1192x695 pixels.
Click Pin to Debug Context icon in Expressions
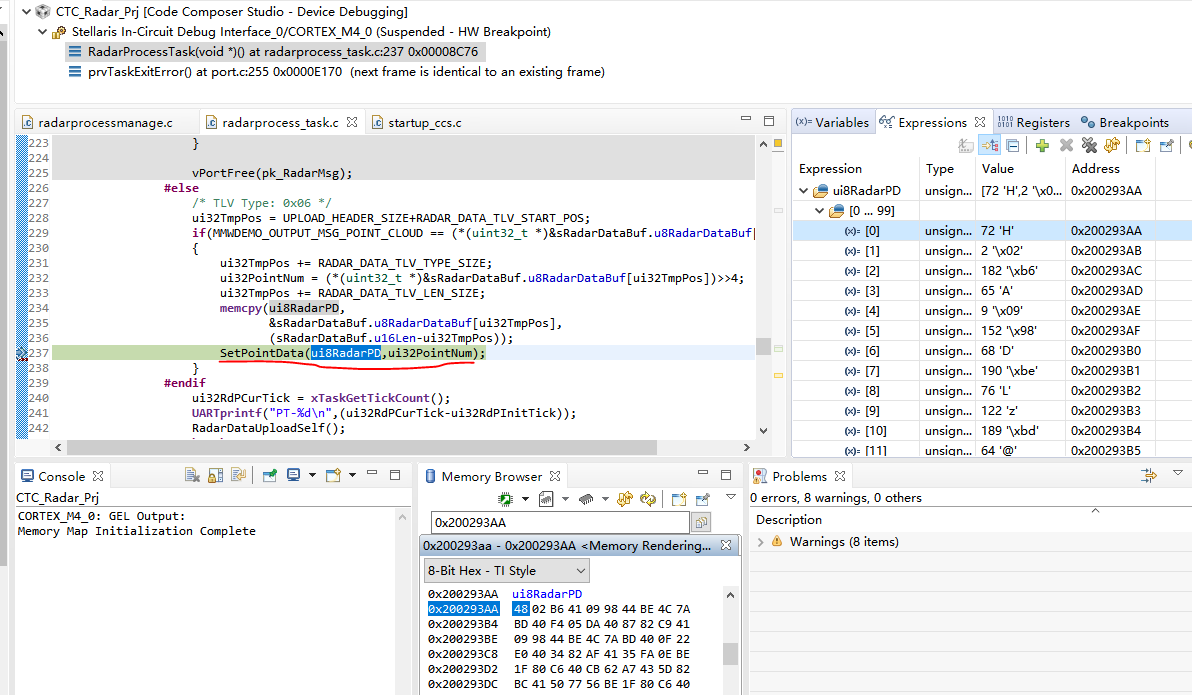1167,145
